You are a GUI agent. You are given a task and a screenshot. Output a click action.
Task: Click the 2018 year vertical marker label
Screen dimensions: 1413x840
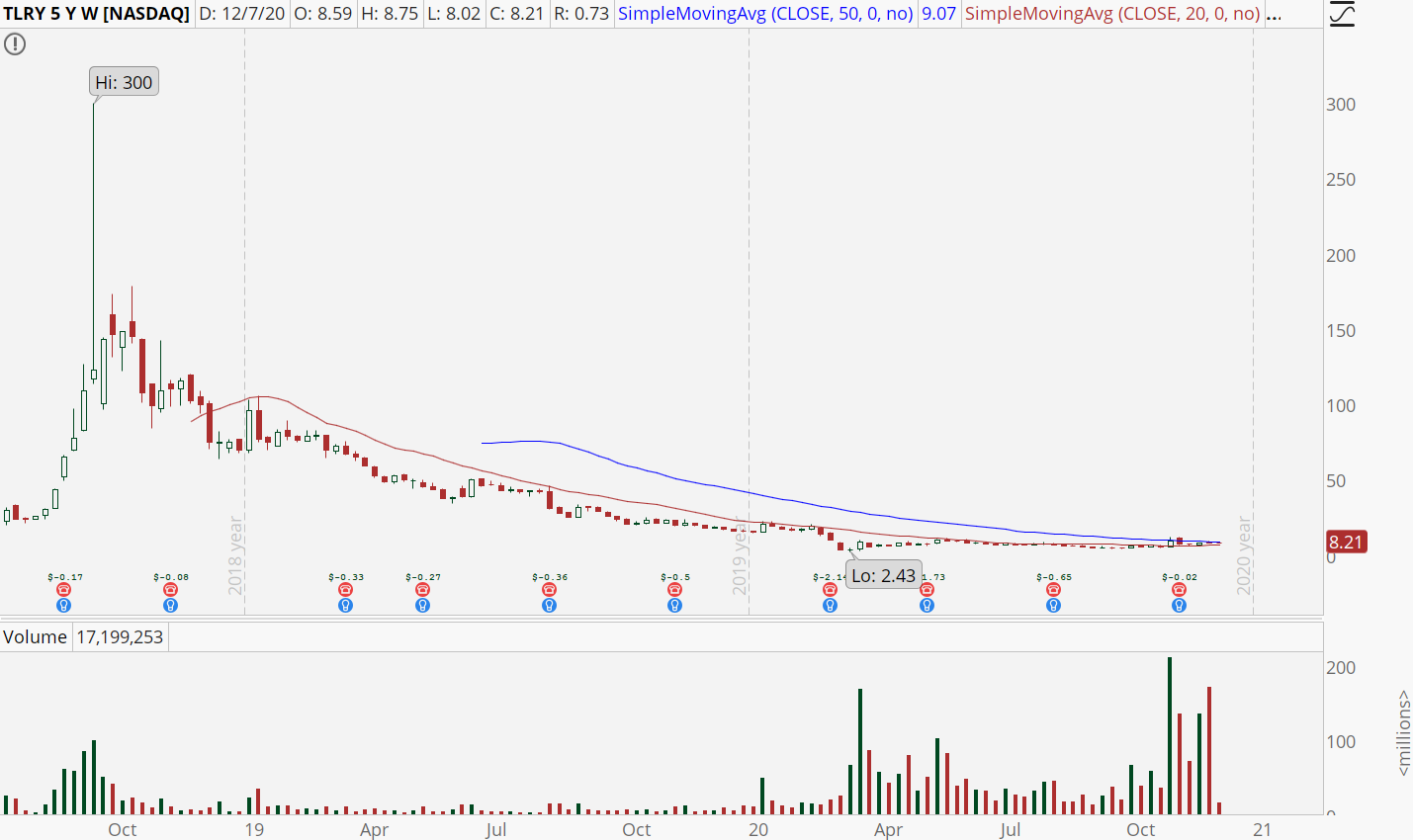click(235, 555)
